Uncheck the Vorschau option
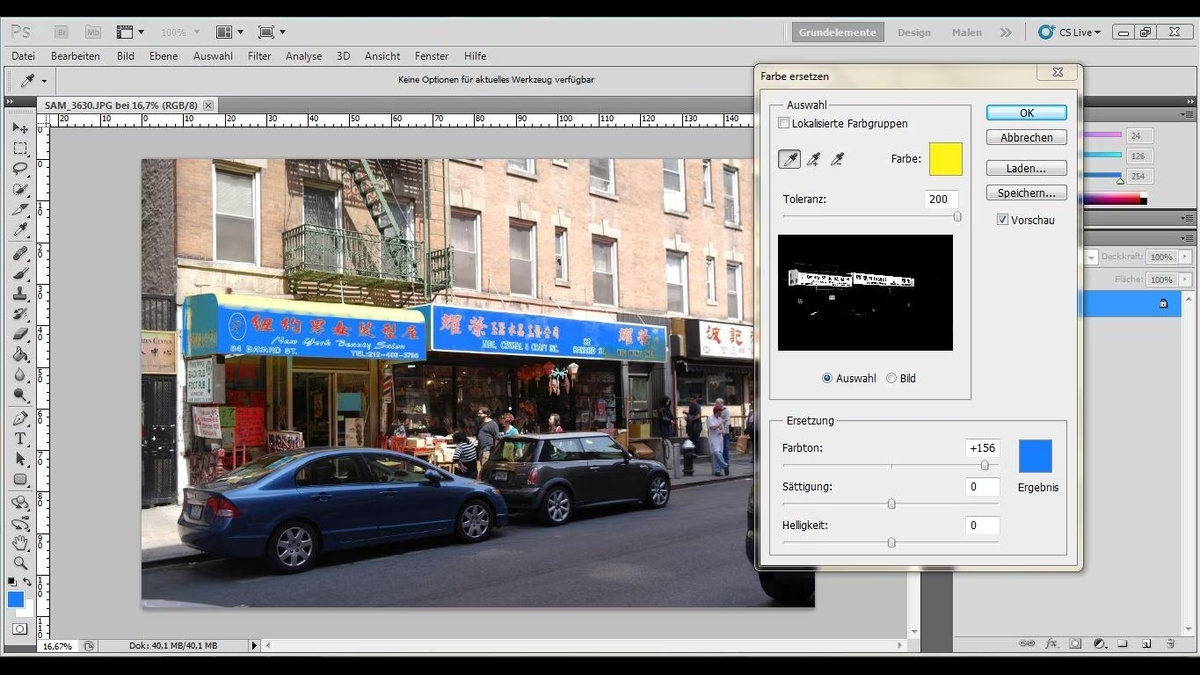Screen dimensions: 1200x675 (1002, 220)
